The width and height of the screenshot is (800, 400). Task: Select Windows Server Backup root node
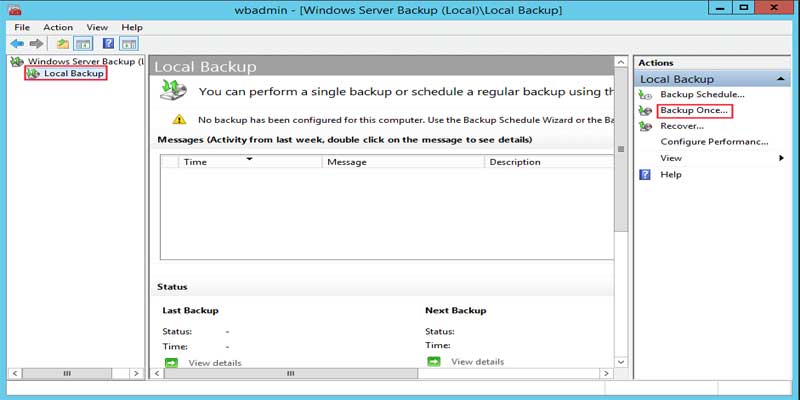[x=86, y=61]
